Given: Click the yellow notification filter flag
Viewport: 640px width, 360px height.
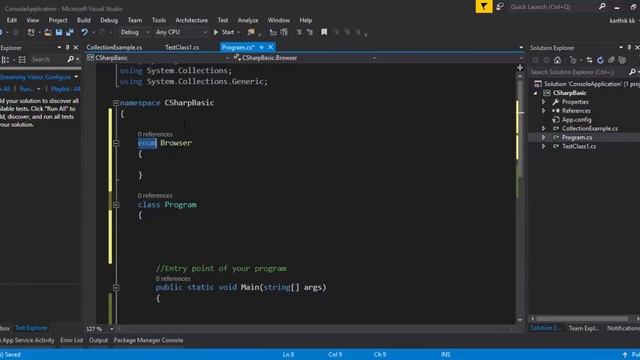Looking at the screenshot, I should pyautogui.click(x=484, y=7).
